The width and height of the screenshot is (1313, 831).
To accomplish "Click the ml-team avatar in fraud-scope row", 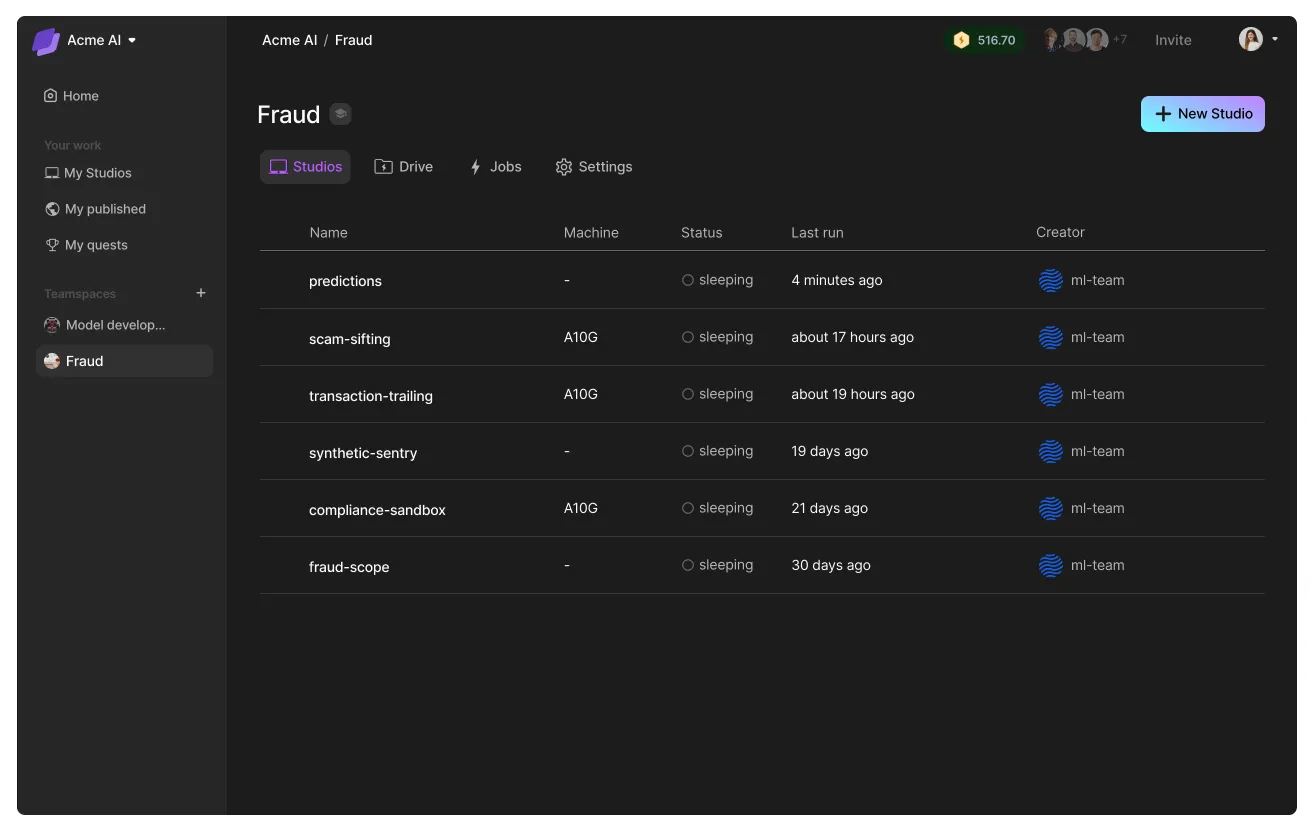I will (1050, 565).
